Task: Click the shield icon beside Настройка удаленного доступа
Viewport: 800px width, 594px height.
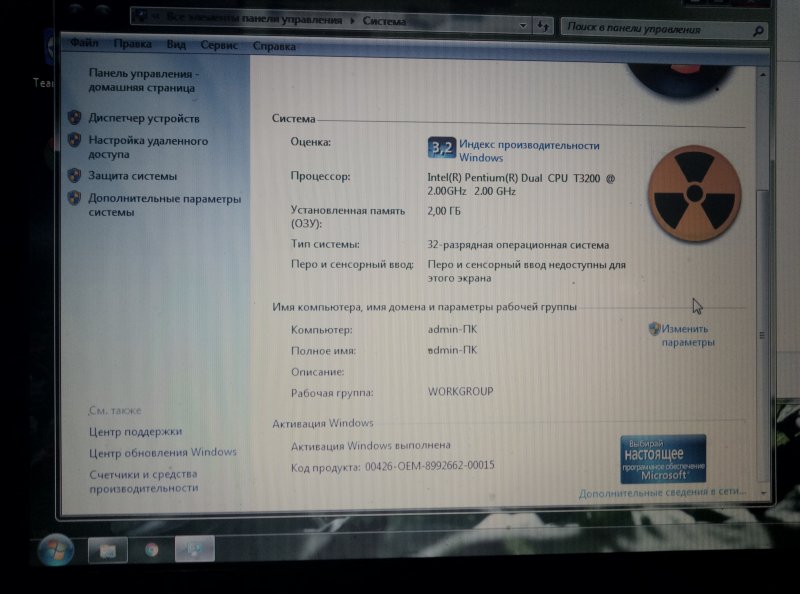Action: 74,141
